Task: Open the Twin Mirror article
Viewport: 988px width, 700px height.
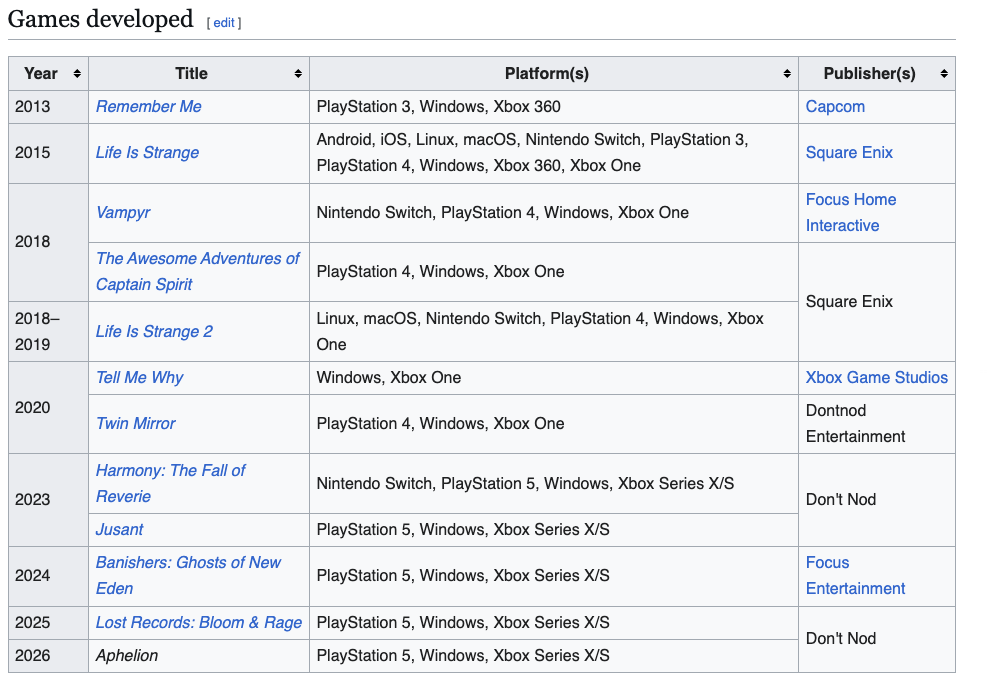Action: [135, 424]
